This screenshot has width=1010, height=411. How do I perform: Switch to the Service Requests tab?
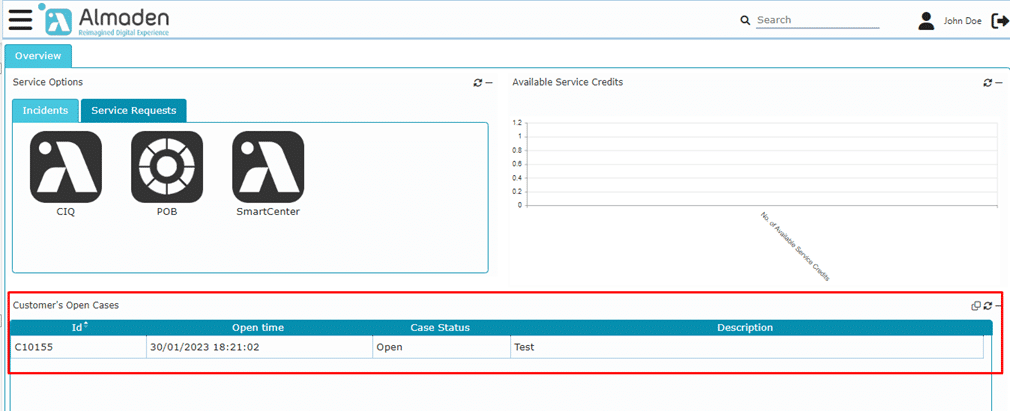pos(133,111)
